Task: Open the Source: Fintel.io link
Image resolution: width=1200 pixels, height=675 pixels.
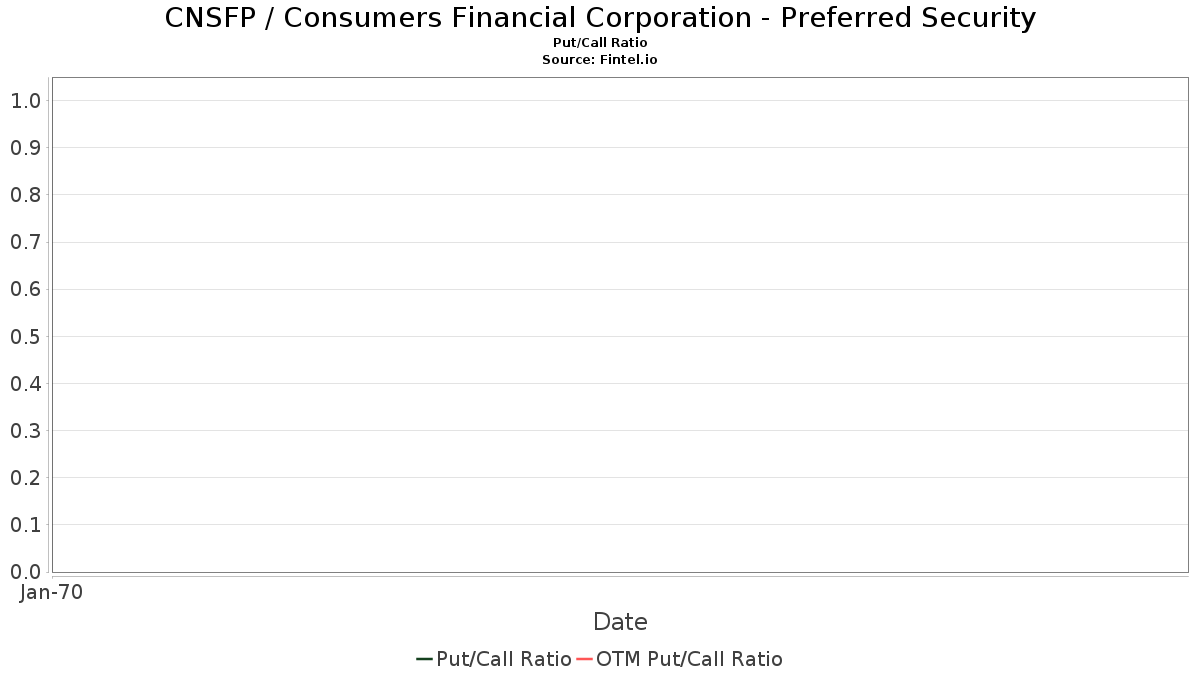Action: (x=600, y=60)
